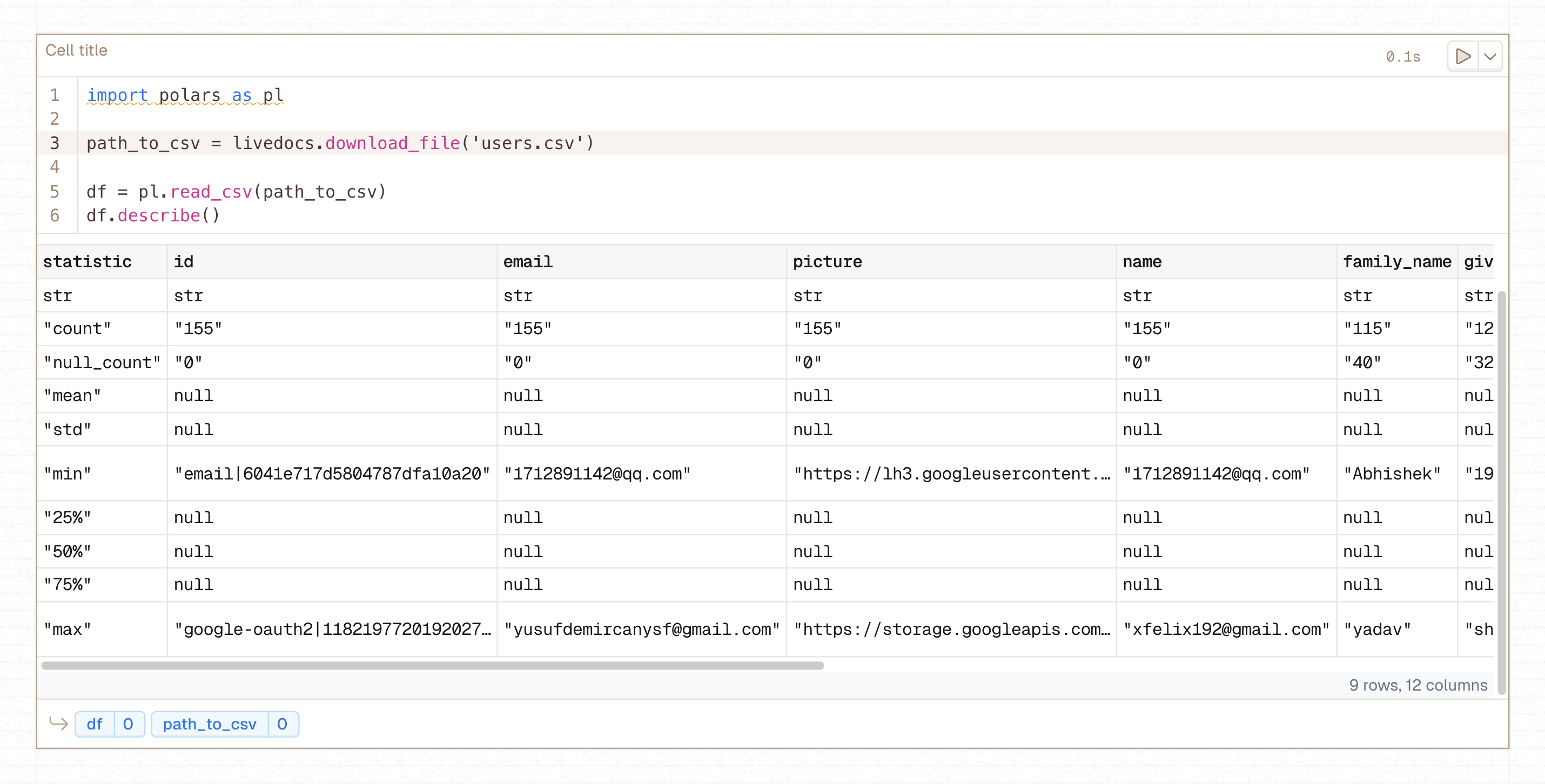Click the "https://storage.googleapis.com…" picture cell
Screen dimensions: 1545x784
pyautogui.click(x=952, y=630)
